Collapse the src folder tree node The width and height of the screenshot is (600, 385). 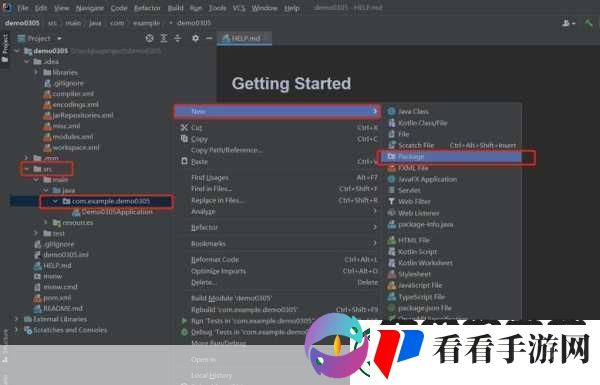pos(26,169)
